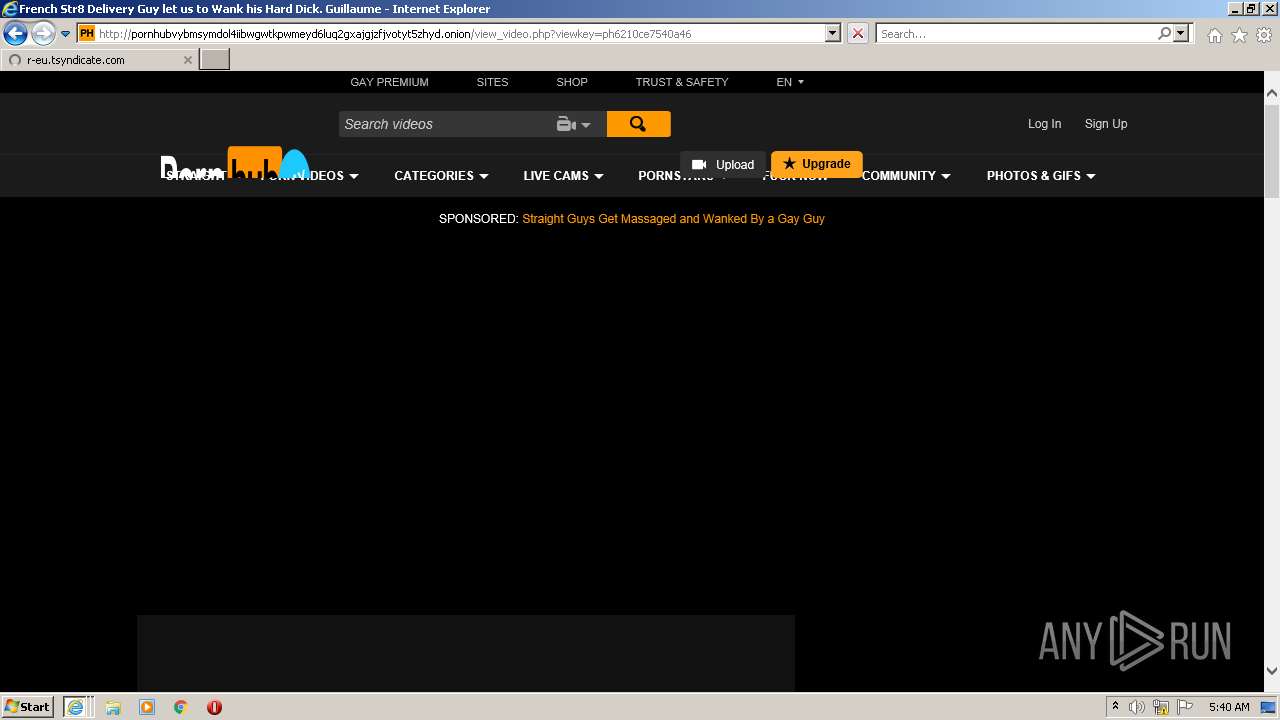The height and width of the screenshot is (720, 1280).
Task: Close the r-eu.tsyndicate.com tab
Action: [187, 59]
